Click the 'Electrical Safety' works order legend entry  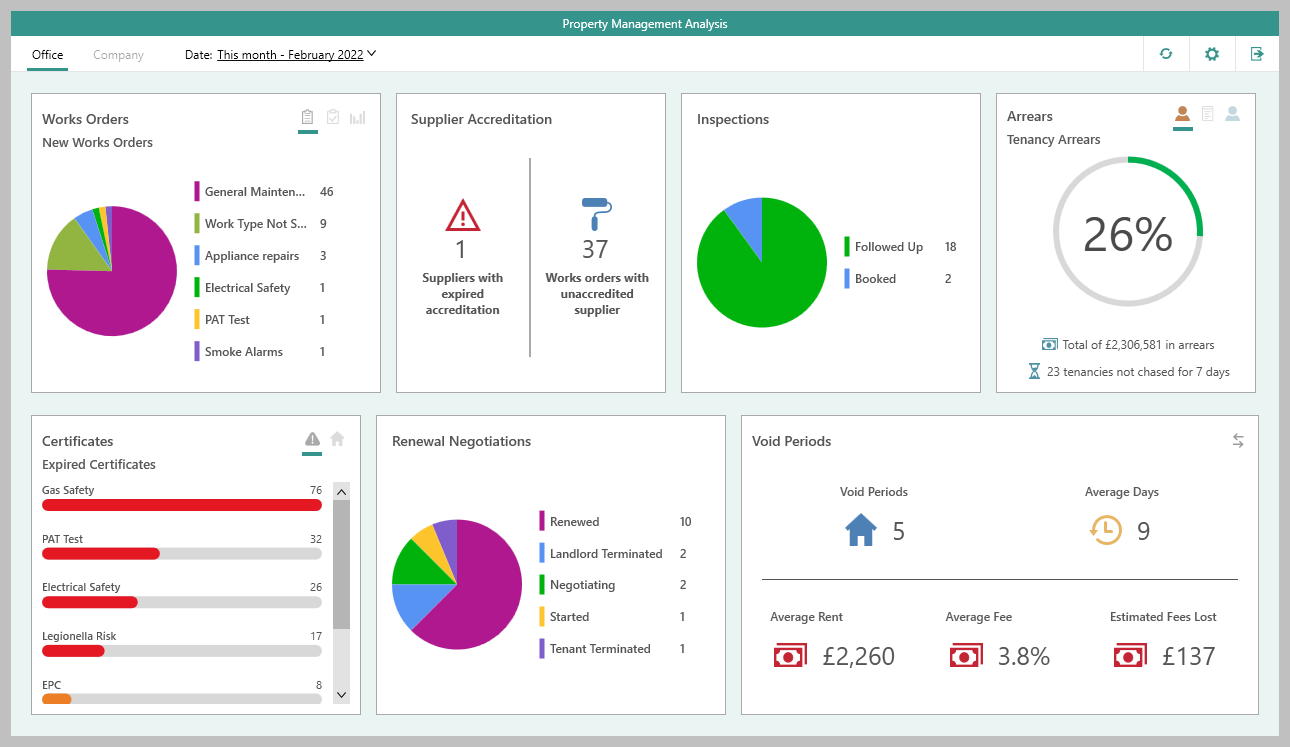pyautogui.click(x=247, y=287)
